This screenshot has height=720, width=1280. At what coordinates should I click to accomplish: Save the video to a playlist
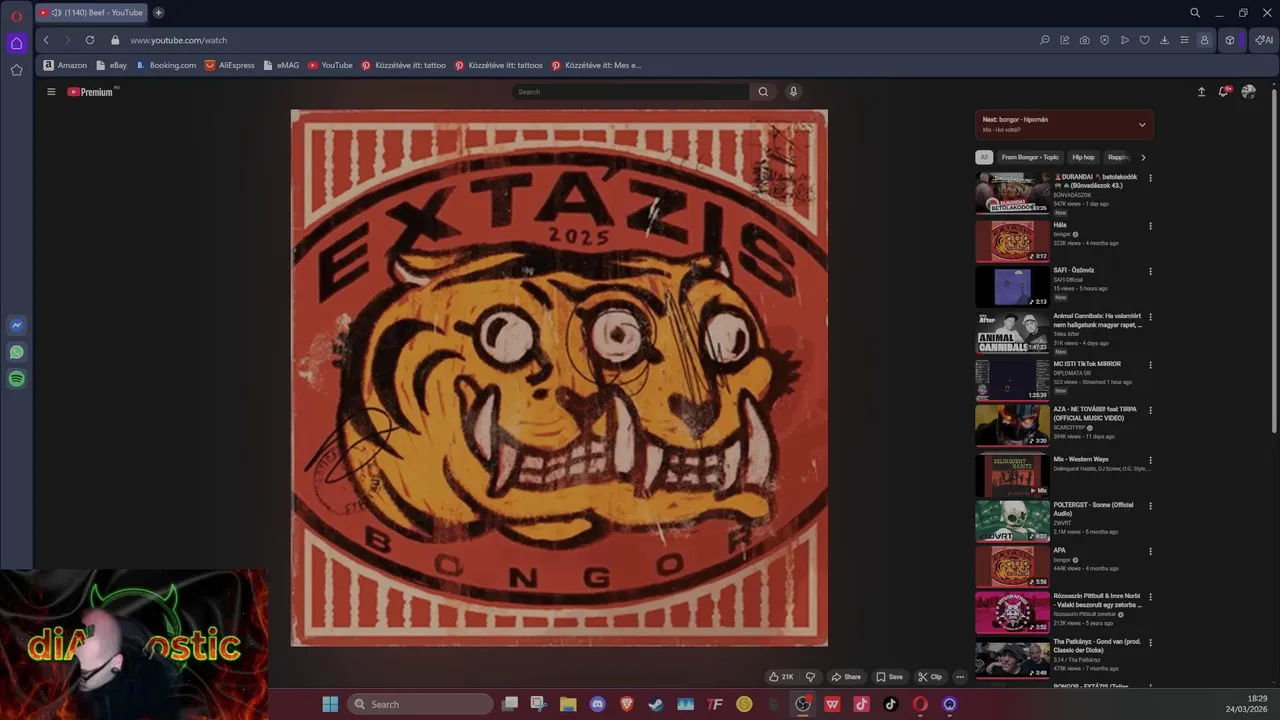889,677
